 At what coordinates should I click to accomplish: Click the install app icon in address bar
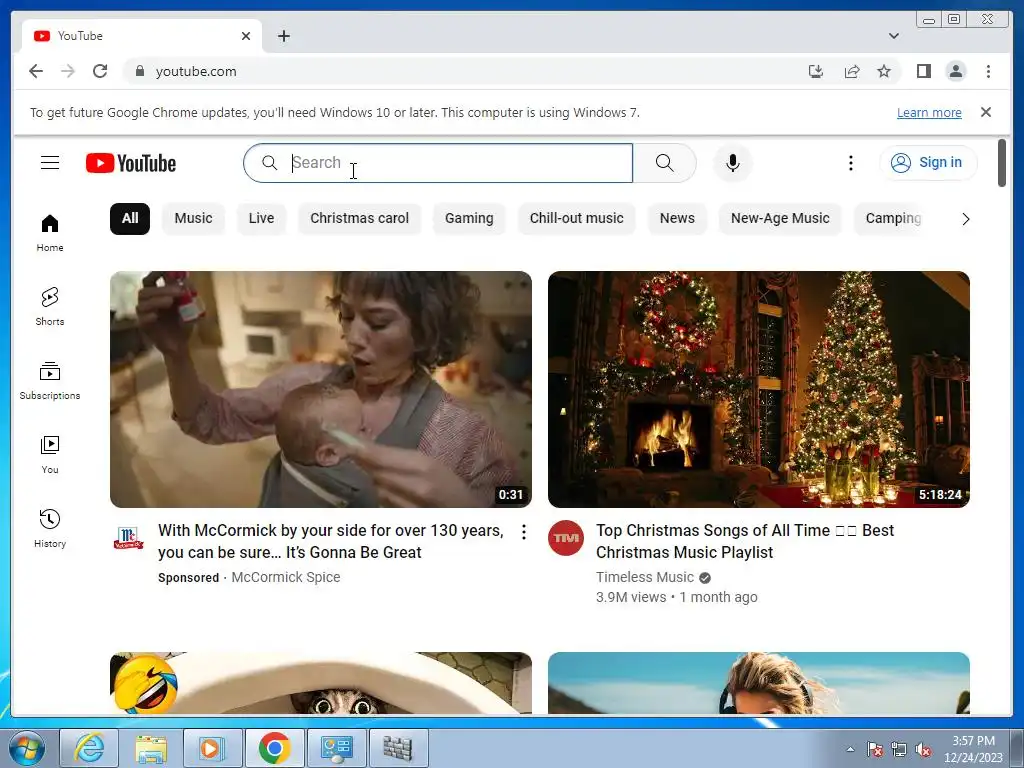pyautogui.click(x=816, y=71)
